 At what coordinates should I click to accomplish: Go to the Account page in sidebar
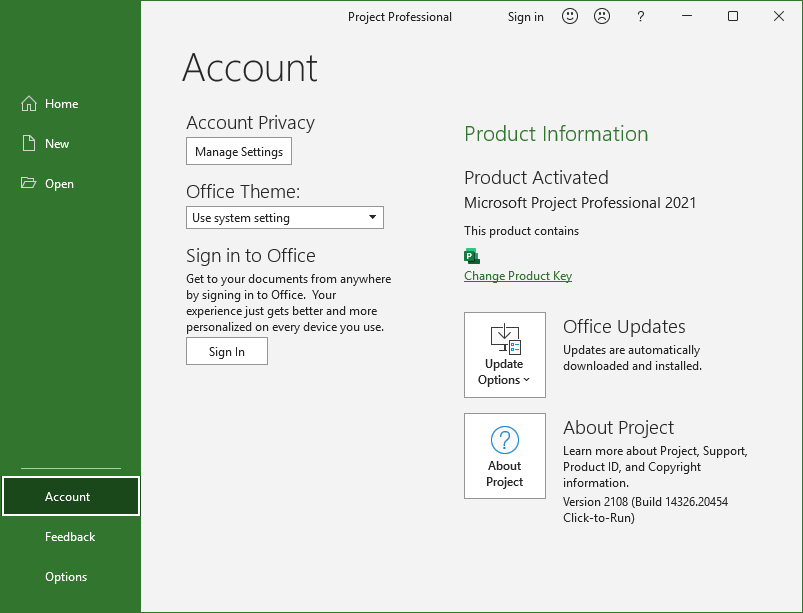71,496
